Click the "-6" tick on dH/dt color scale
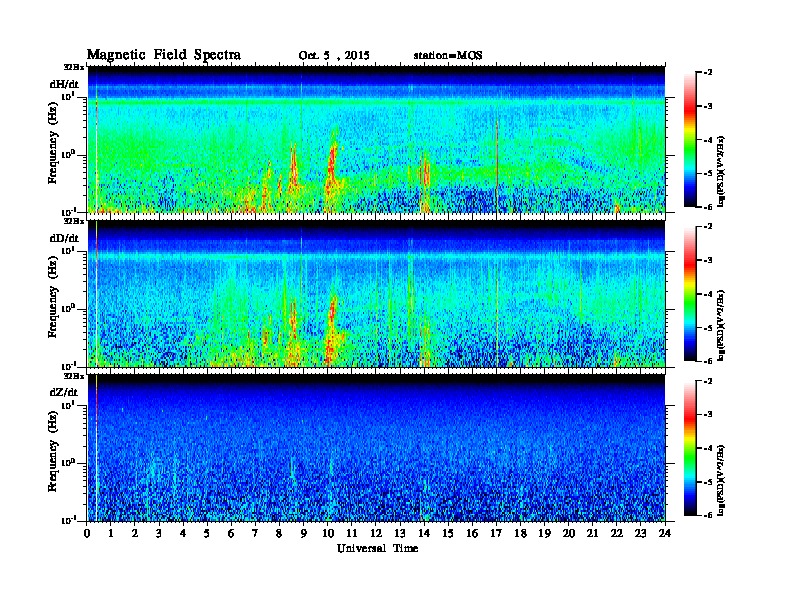 tap(708, 207)
